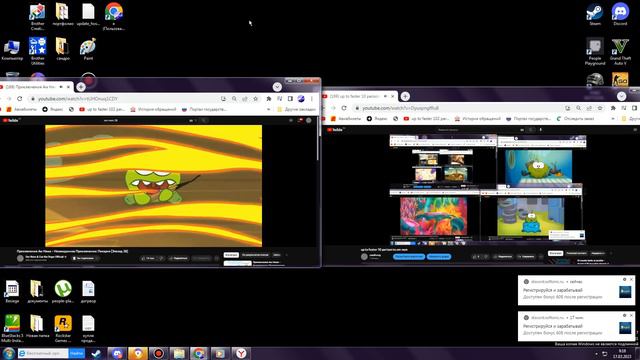Image resolution: width=640 pixels, height=360 pixels.
Task: Close the YouTube tab in left Chrome
Action: [68, 87]
